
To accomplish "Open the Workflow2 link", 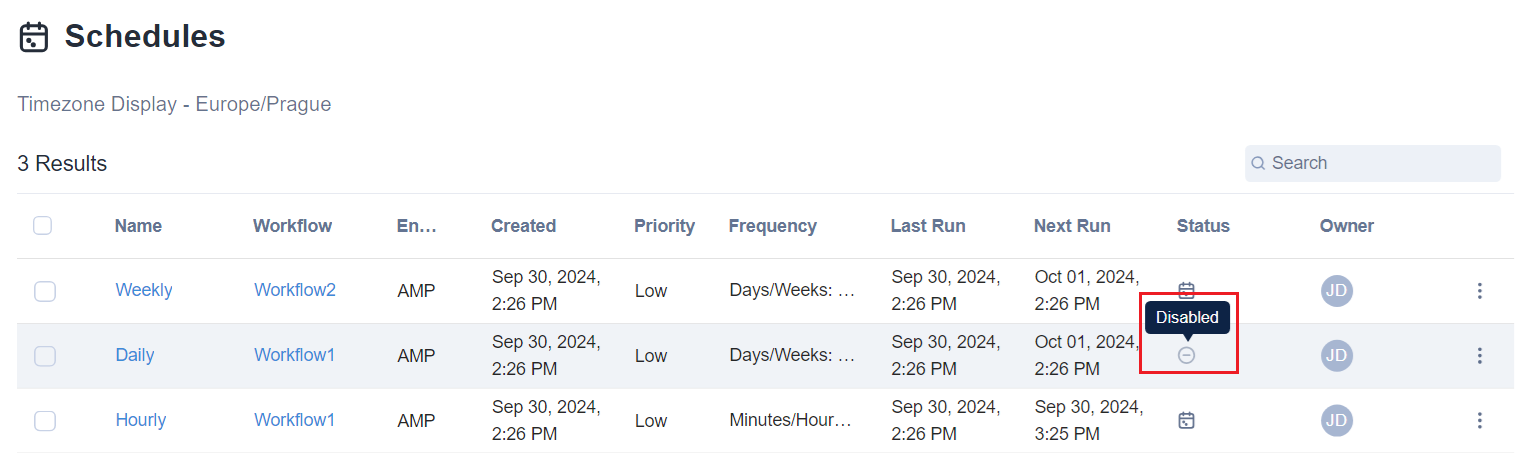I will pos(295,290).
